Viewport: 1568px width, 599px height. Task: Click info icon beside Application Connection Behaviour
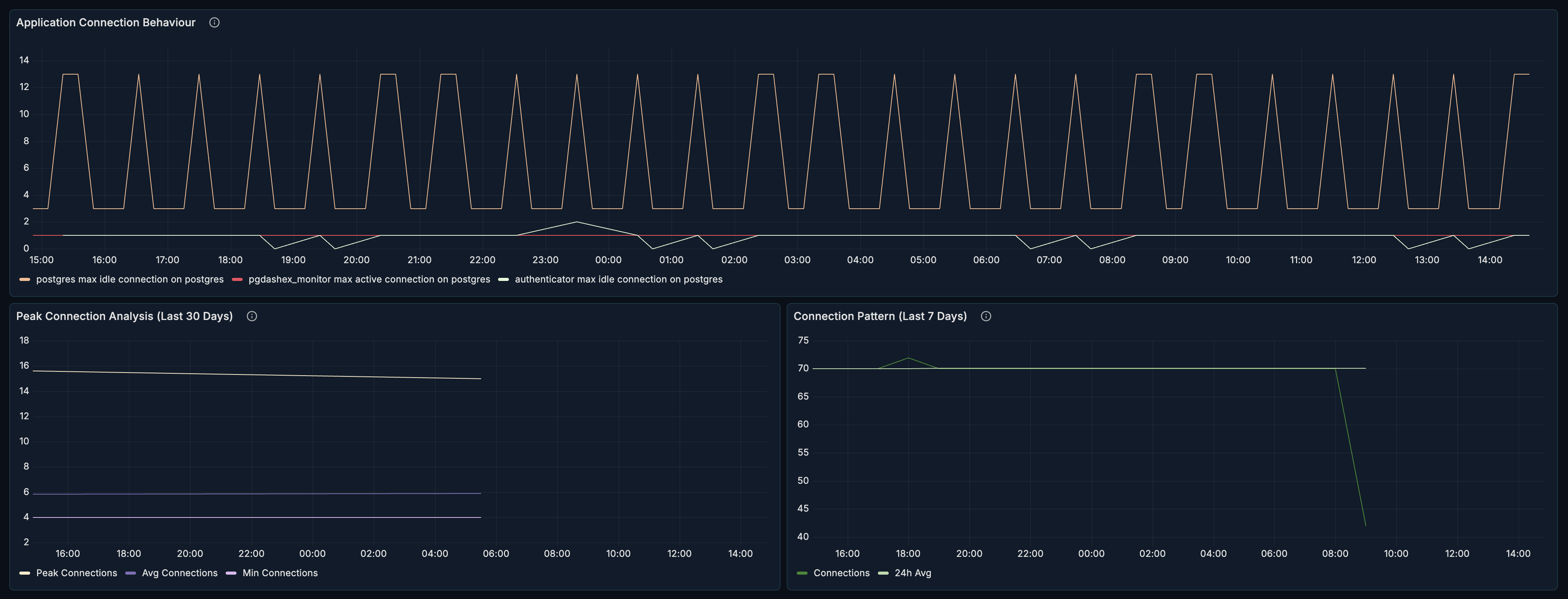(214, 22)
